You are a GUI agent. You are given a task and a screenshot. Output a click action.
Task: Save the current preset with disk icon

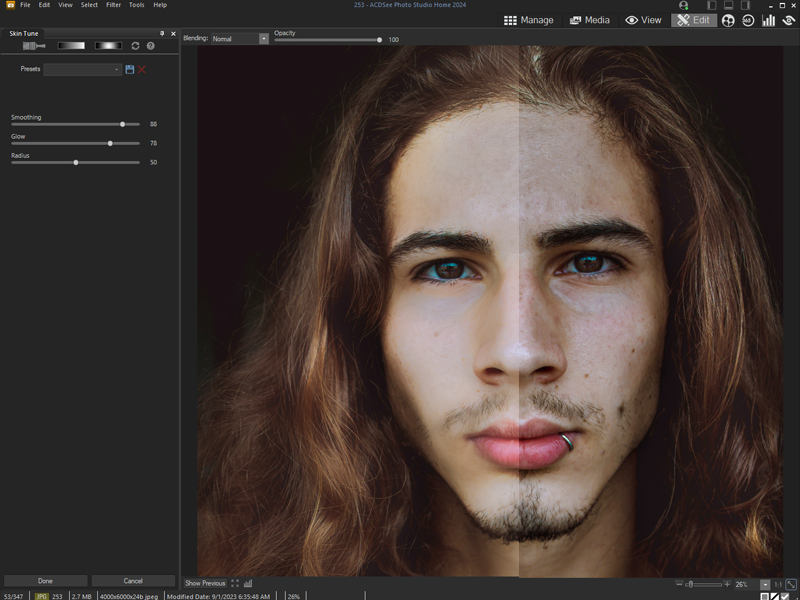click(x=130, y=70)
